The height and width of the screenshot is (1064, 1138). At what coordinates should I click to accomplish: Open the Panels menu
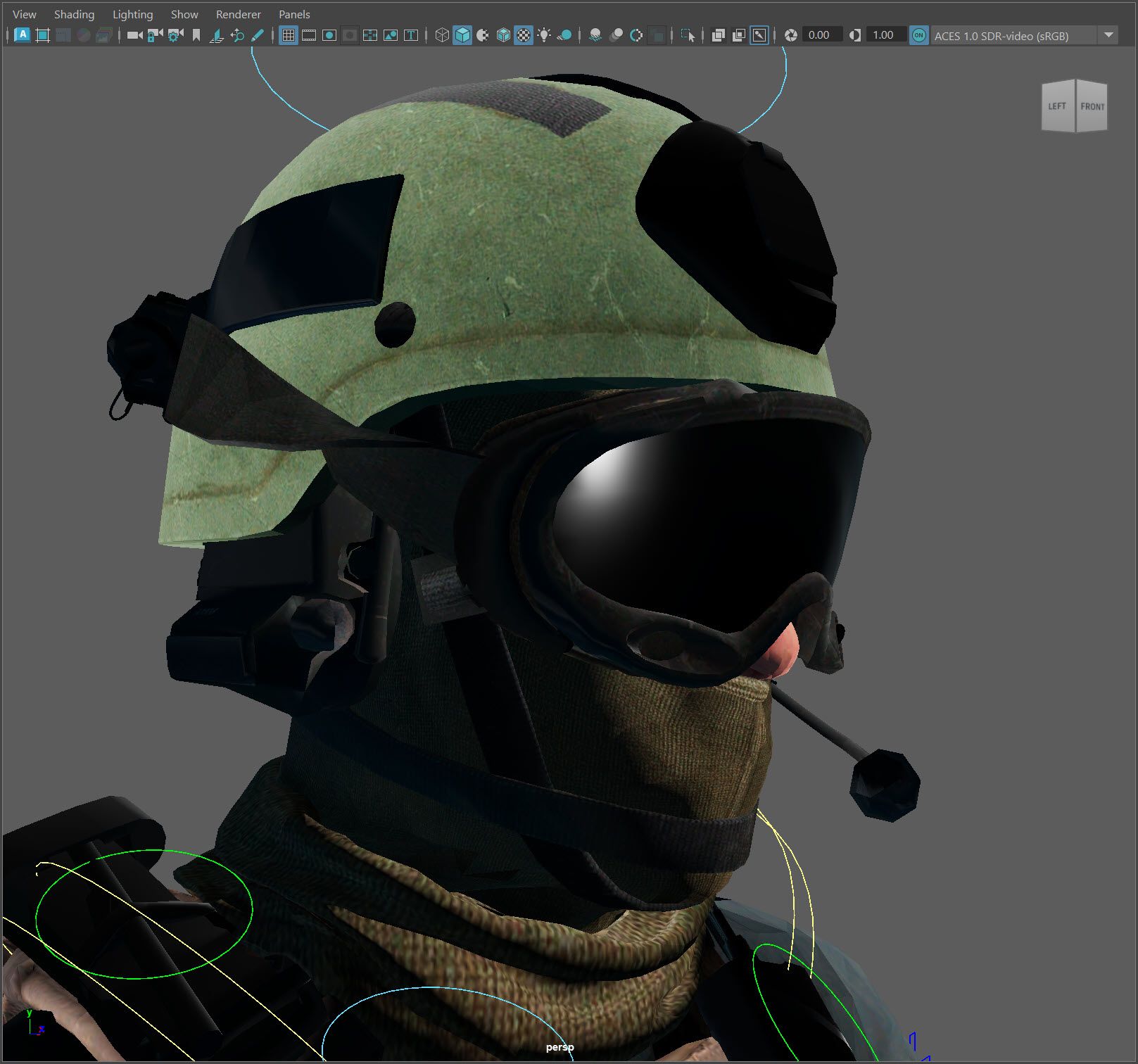tap(294, 14)
